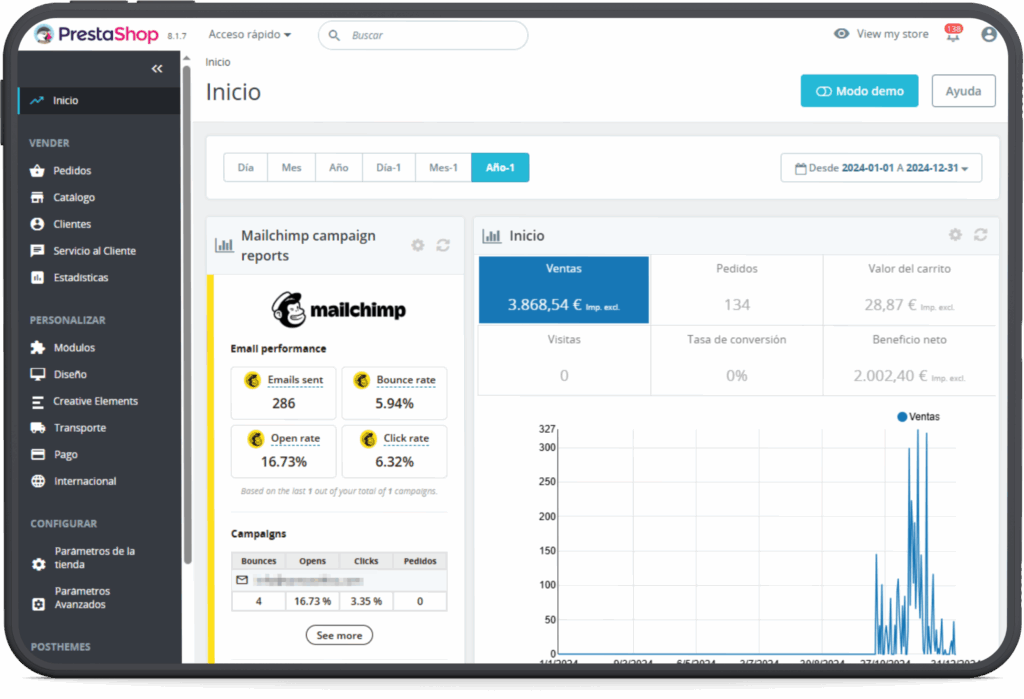This screenshot has height=699, width=1024.
Task: Open the Acceso rápido dropdown
Action: point(250,35)
